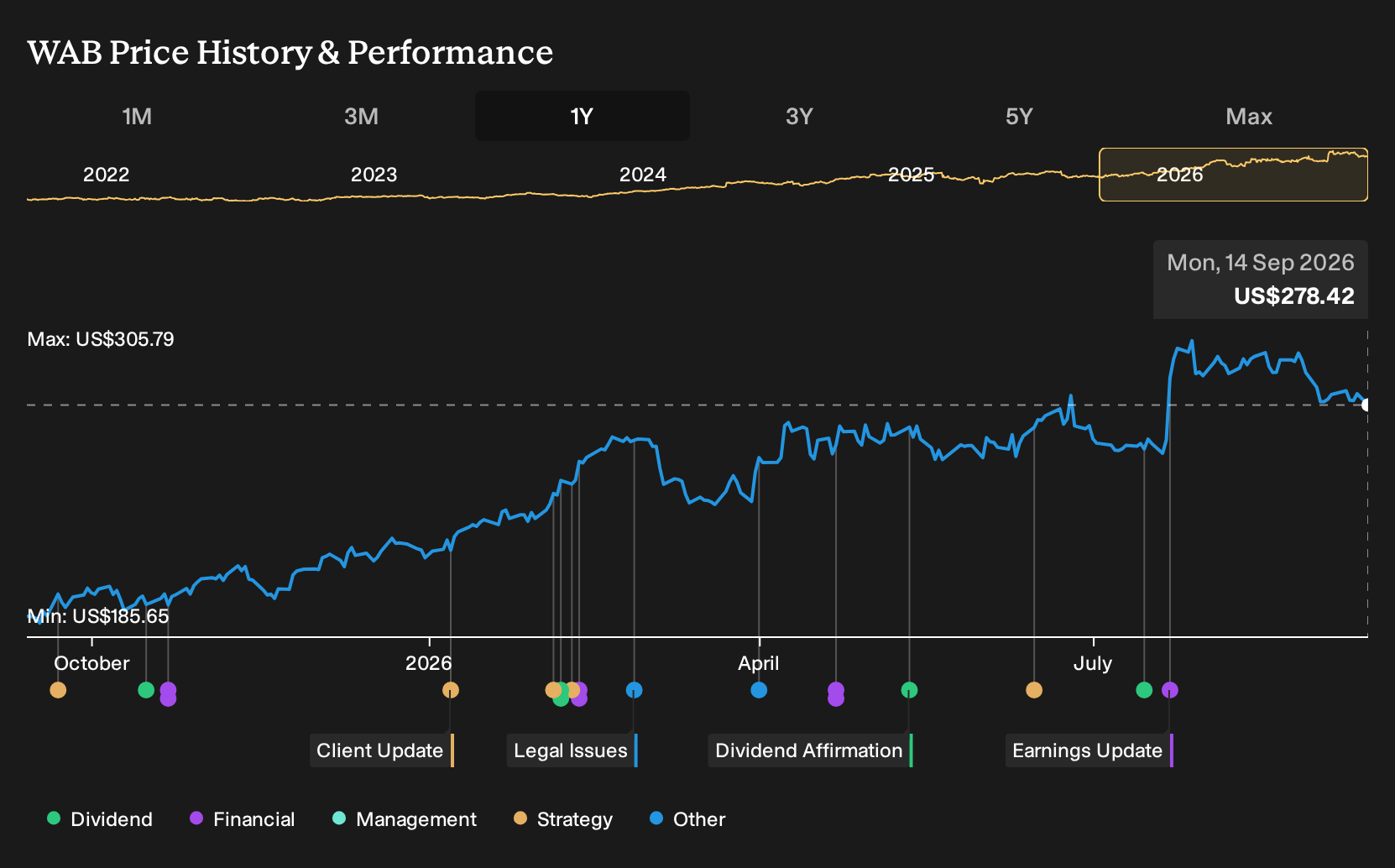This screenshot has height=868, width=1395.
Task: Select the orange marker above Client Update
Action: [x=451, y=690]
